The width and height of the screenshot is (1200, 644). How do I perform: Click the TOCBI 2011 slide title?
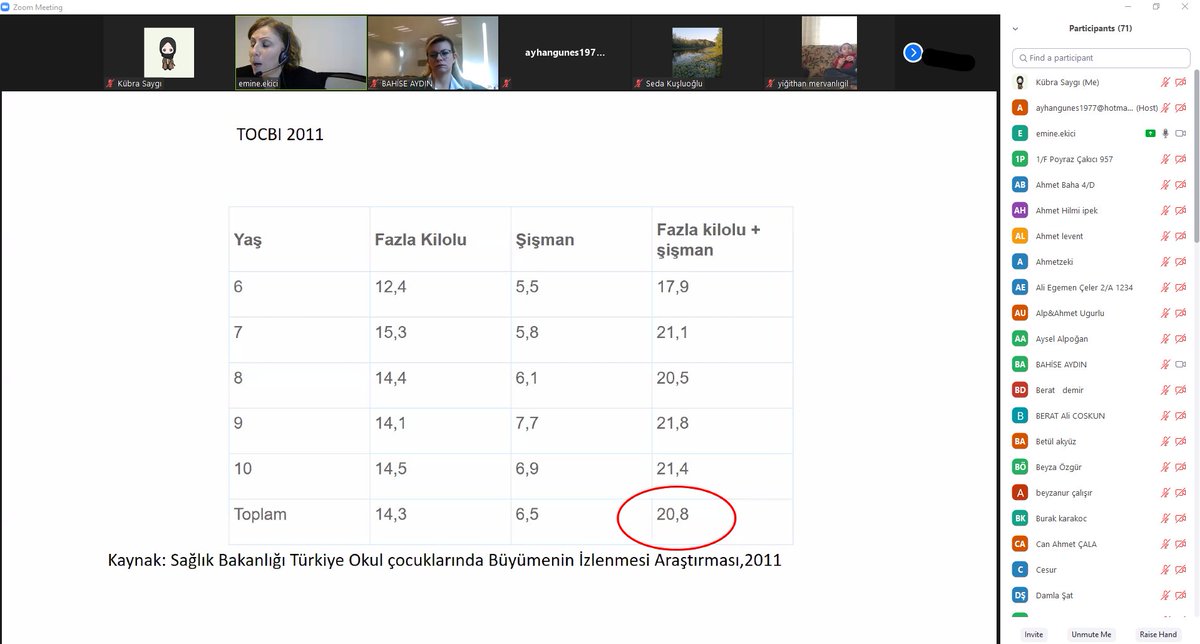280,134
